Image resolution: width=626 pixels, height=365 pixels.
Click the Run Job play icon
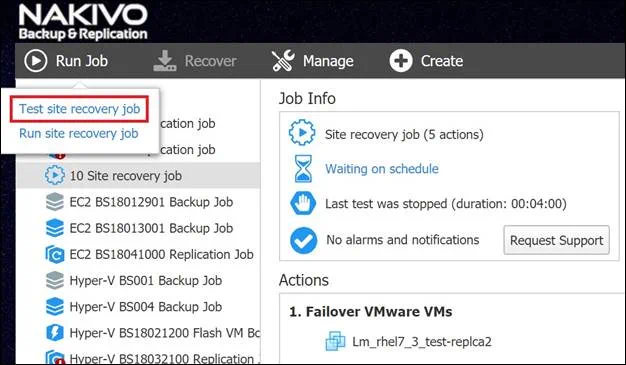pos(36,61)
